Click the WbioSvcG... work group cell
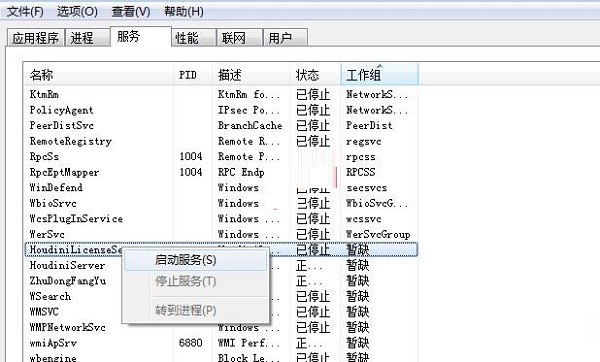This screenshot has width=600, height=362. point(377,203)
